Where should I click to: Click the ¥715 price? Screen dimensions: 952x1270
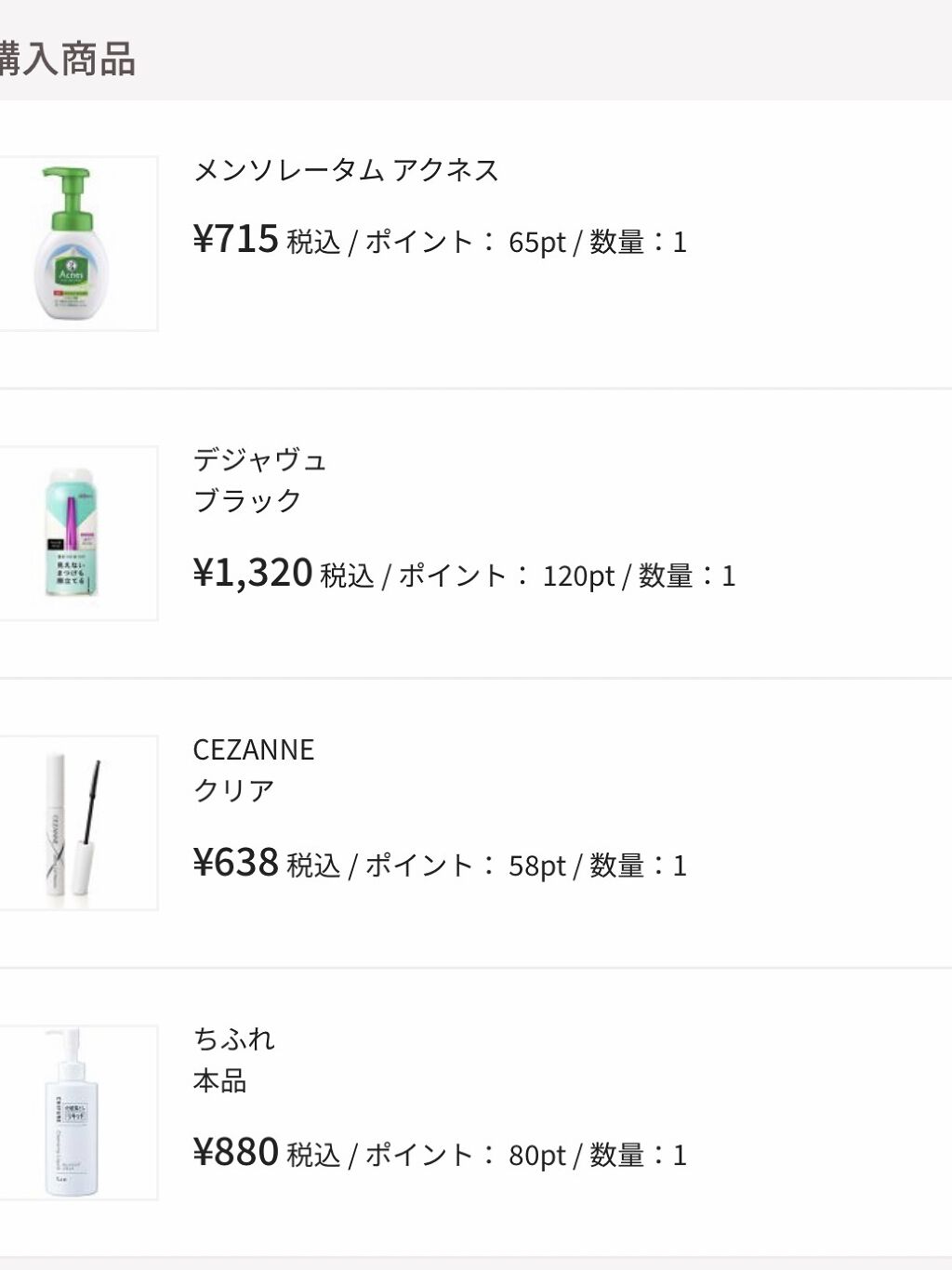coord(236,240)
